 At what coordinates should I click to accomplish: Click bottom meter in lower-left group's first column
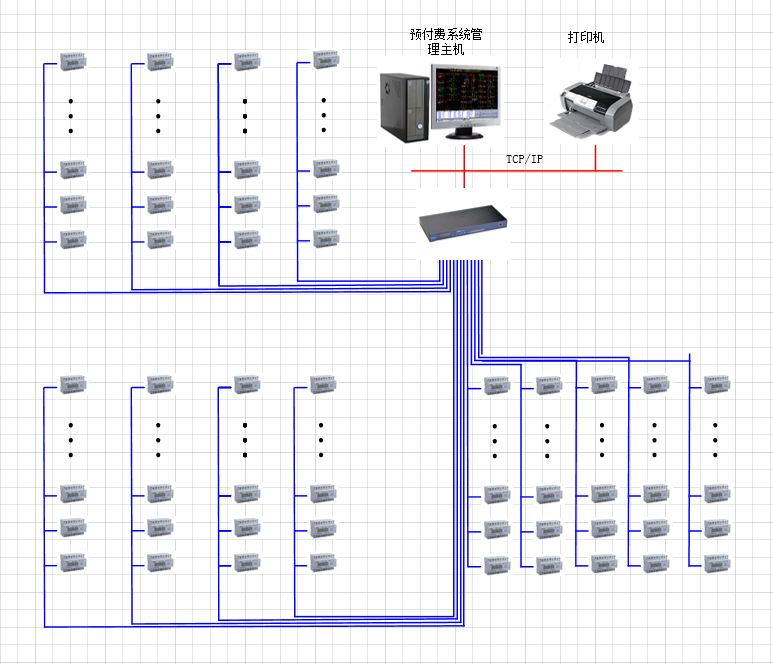72,562
